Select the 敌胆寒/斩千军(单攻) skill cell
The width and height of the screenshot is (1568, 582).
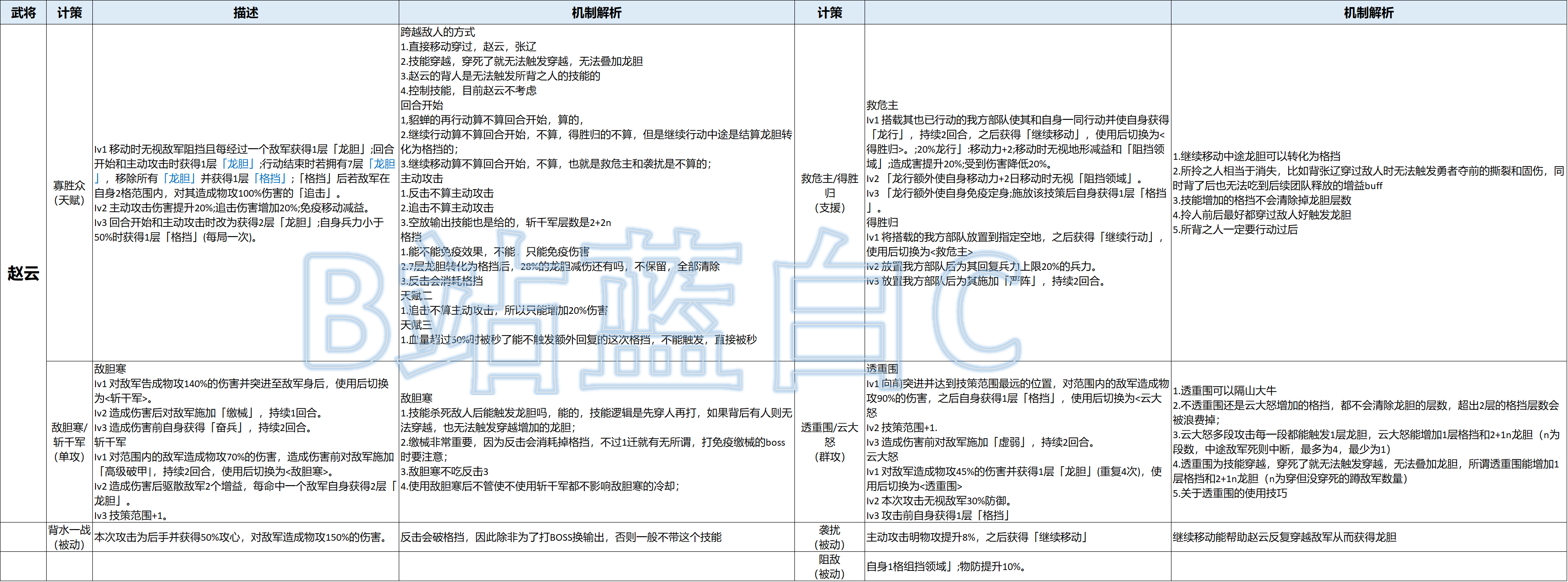tap(69, 441)
